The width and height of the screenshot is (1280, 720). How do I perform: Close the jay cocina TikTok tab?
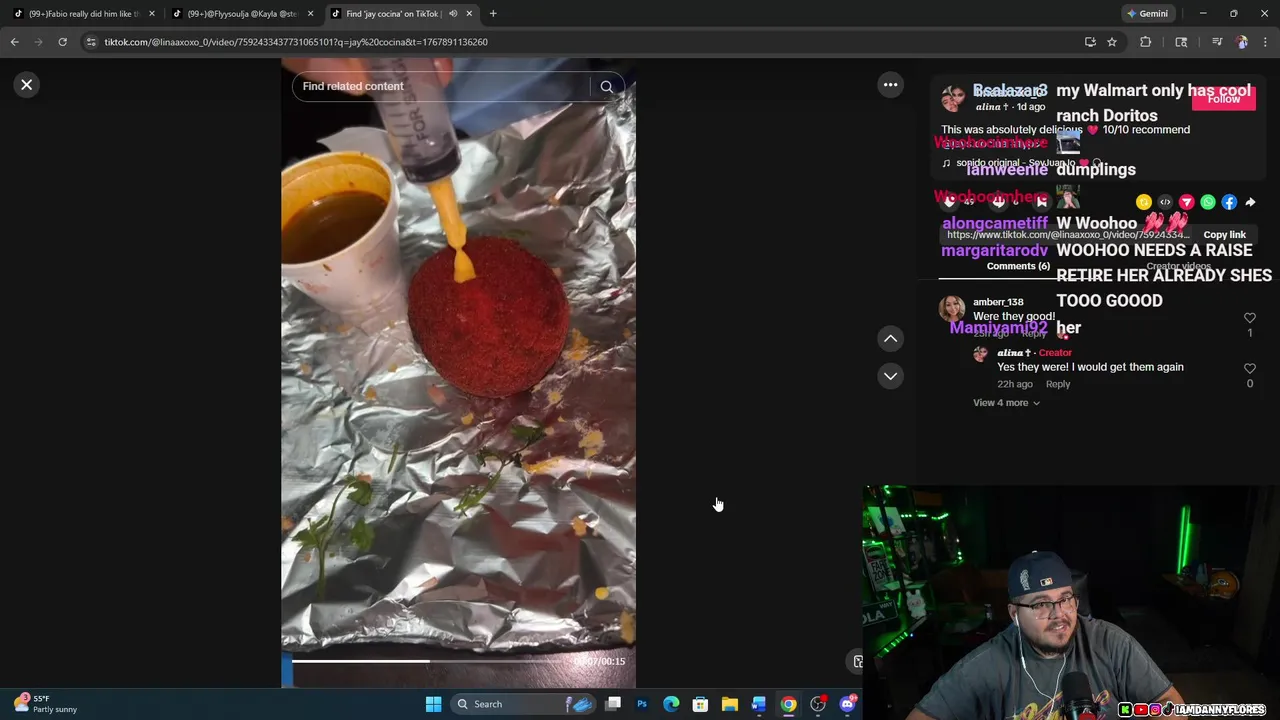469,14
